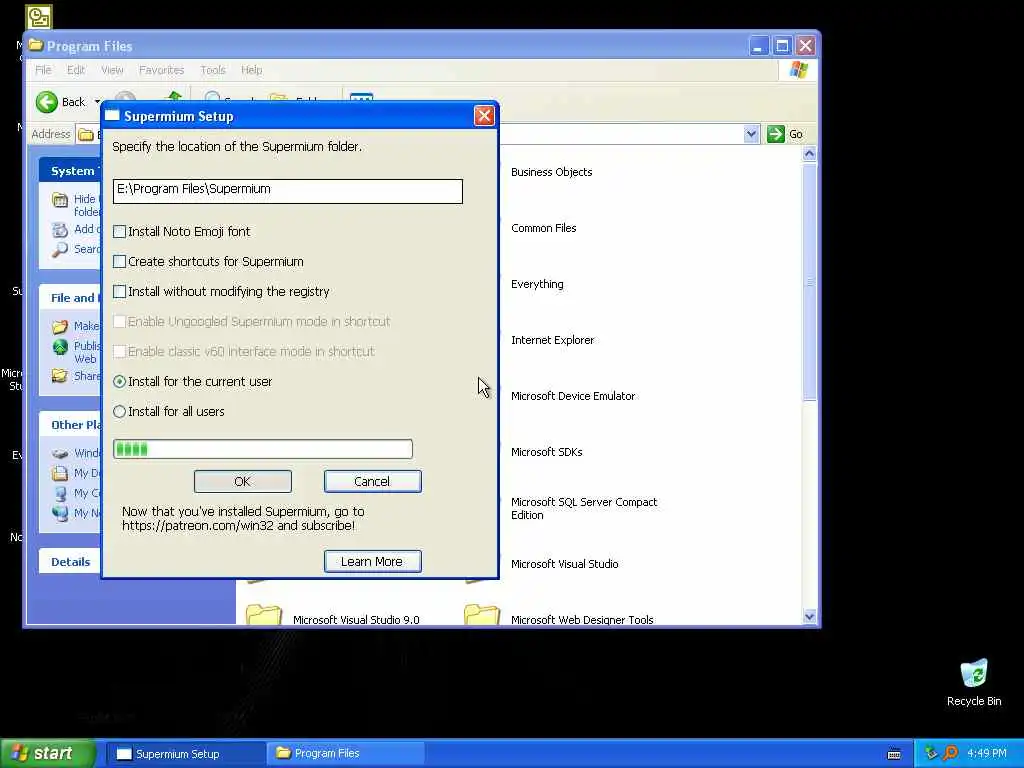The height and width of the screenshot is (768, 1024).
Task: Click OK in Supermium Setup
Action: [x=242, y=481]
